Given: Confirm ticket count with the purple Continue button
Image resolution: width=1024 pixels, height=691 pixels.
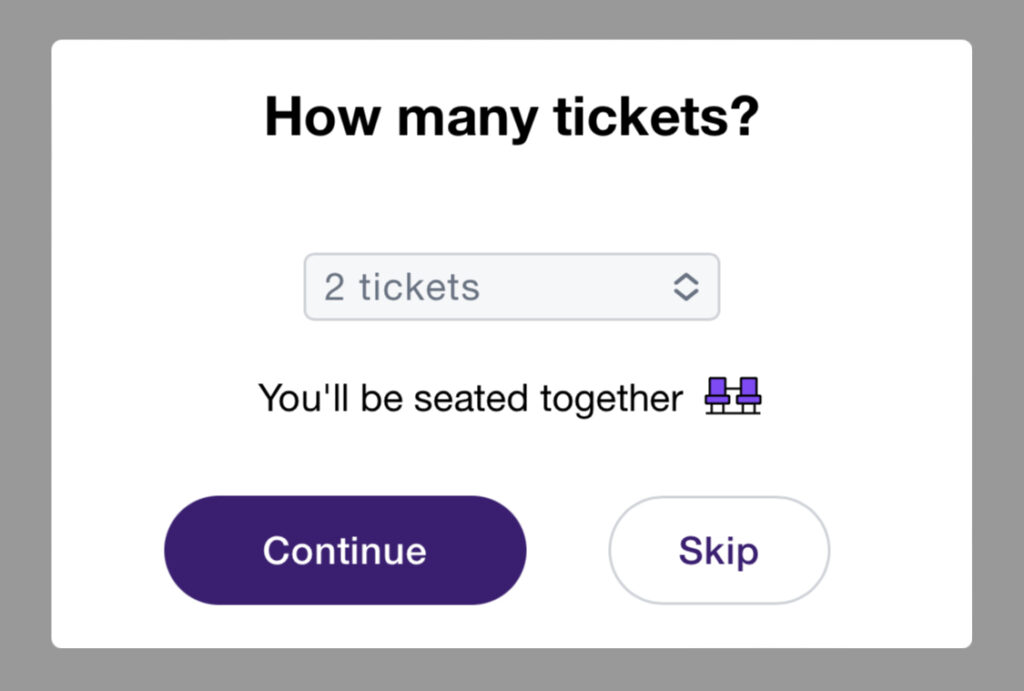Looking at the screenshot, I should point(345,550).
